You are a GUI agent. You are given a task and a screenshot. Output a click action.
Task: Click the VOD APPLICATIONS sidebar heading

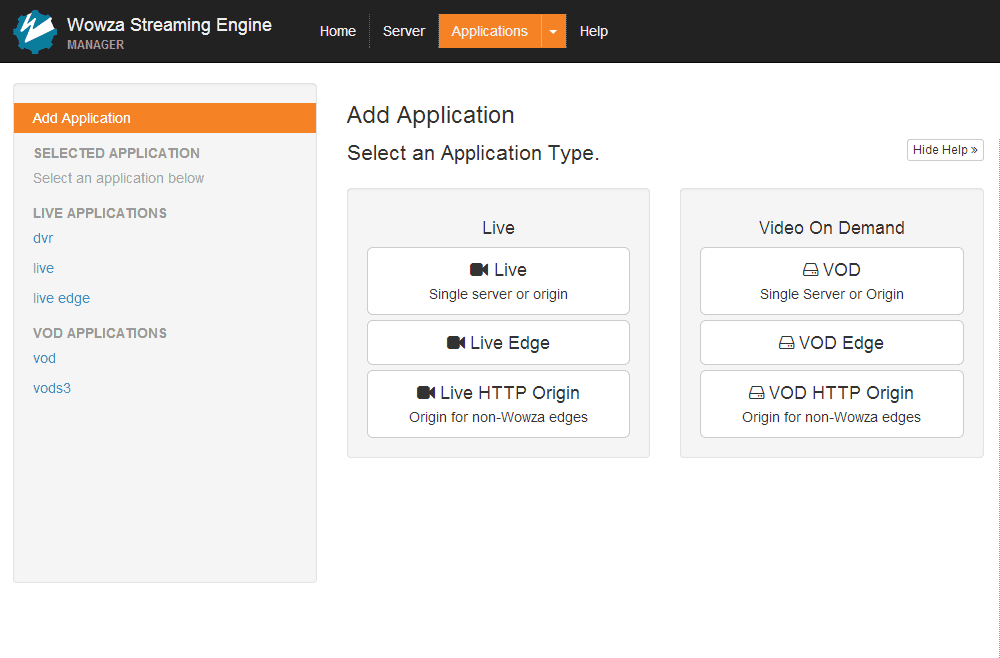point(100,333)
